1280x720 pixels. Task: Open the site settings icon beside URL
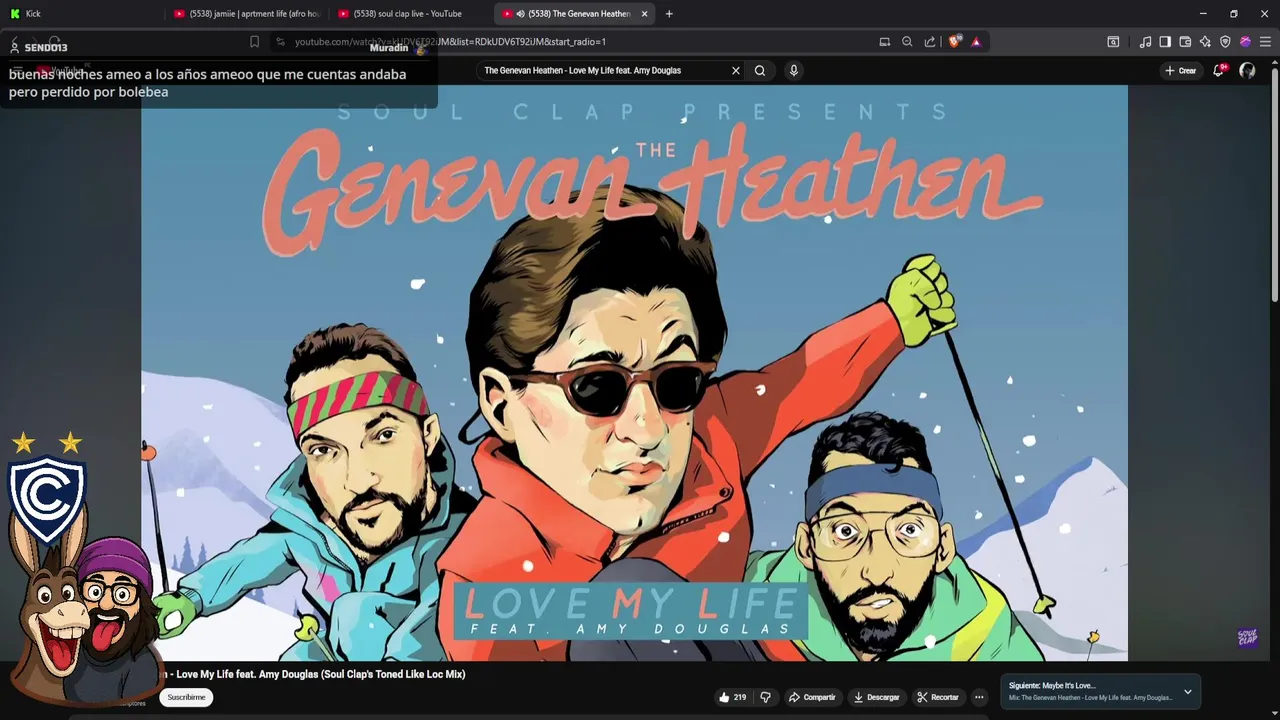coord(280,42)
